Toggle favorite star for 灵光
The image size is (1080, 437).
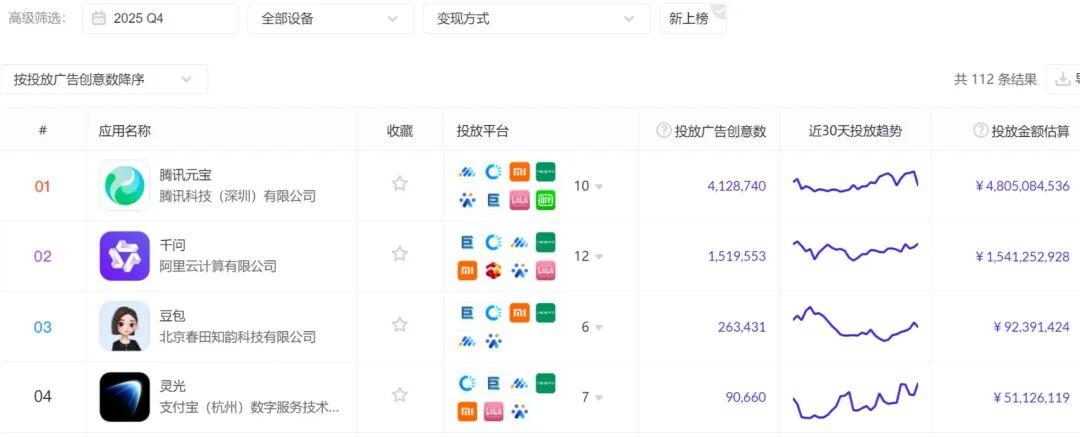point(400,395)
